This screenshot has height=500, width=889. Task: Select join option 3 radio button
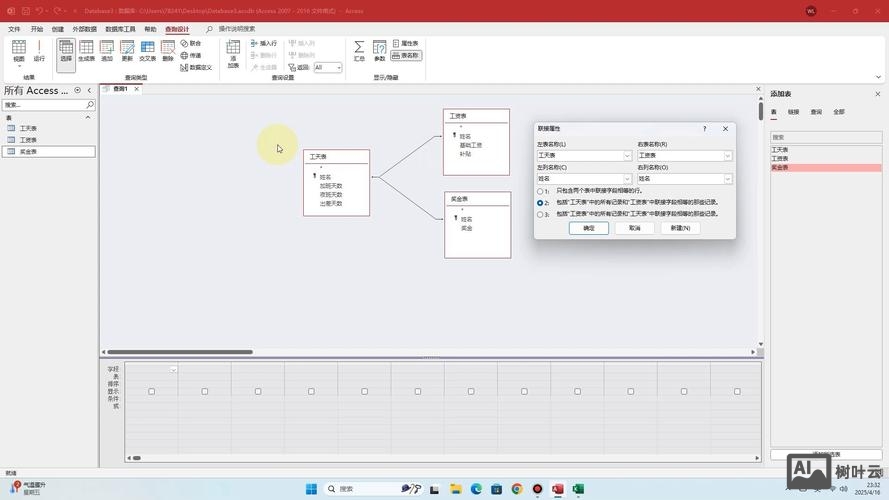541,214
